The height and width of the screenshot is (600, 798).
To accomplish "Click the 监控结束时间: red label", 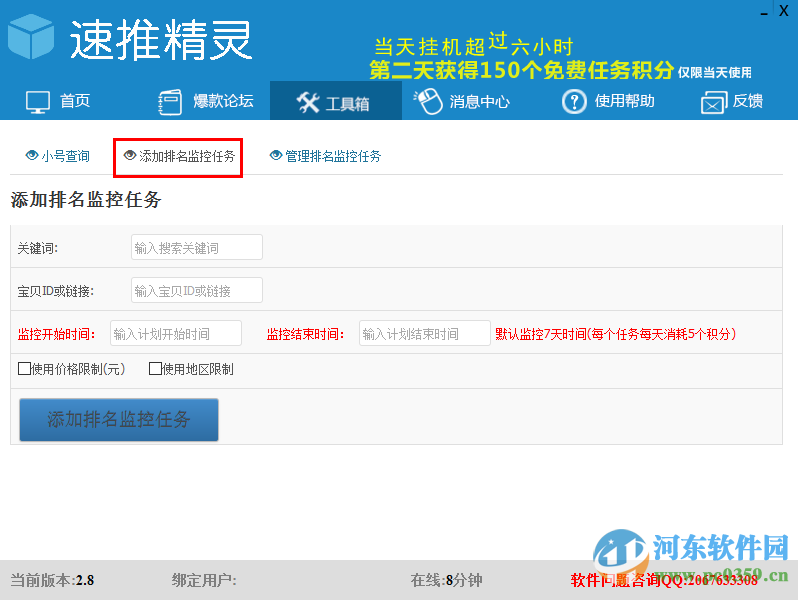I will click(305, 334).
